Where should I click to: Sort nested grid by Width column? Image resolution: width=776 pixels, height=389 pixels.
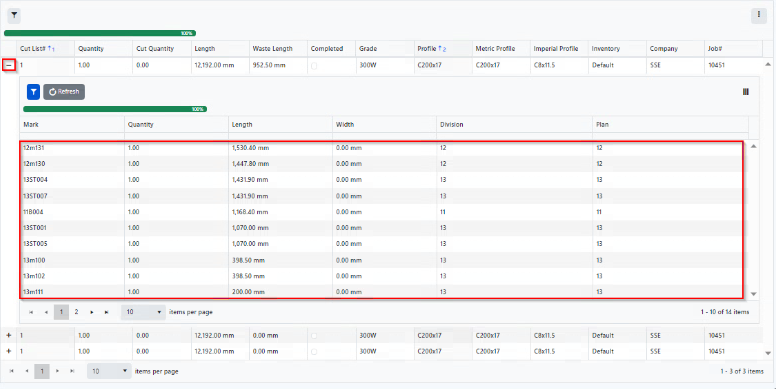coord(384,125)
